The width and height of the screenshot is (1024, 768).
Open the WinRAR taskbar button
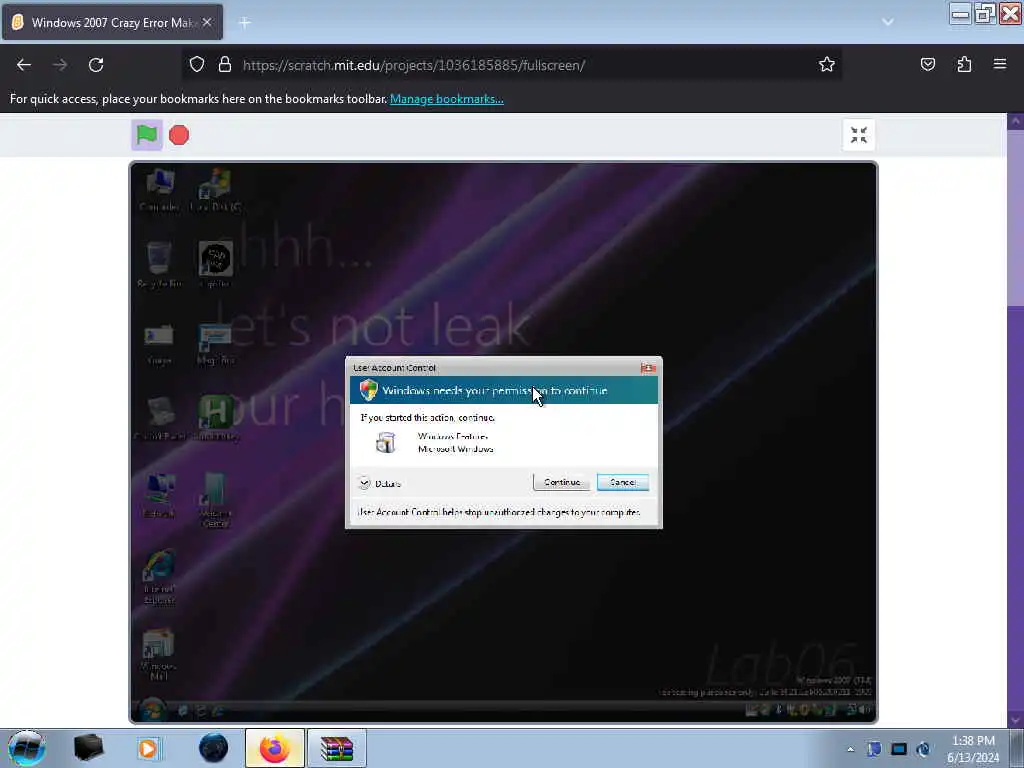(336, 748)
